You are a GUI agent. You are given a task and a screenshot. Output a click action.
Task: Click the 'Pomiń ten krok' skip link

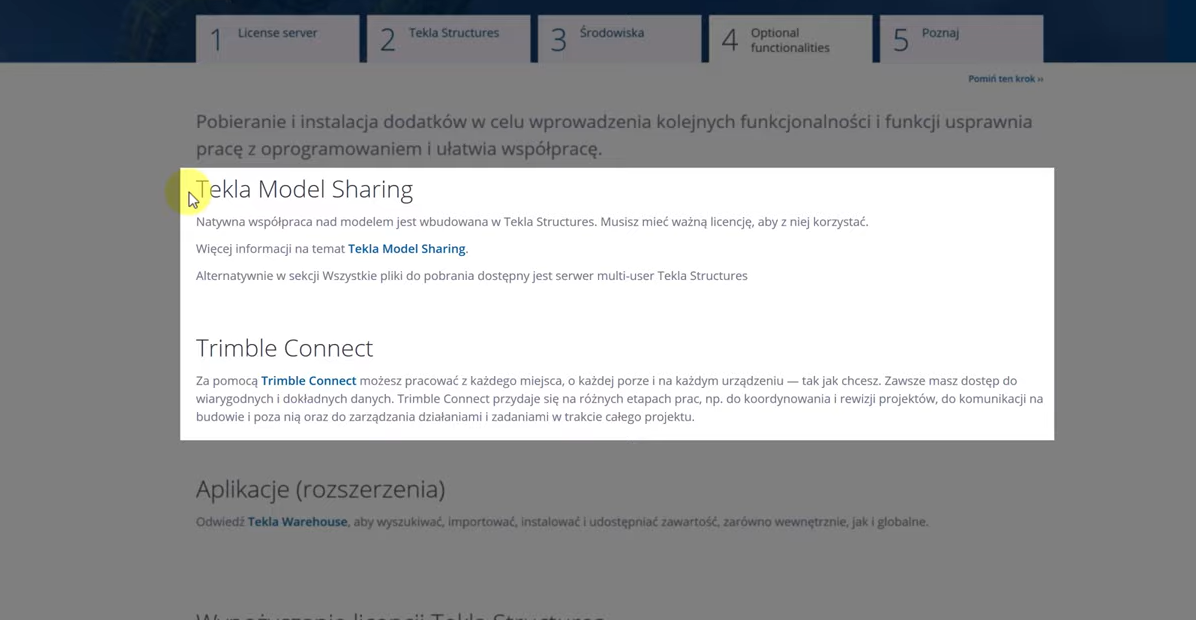pyautogui.click(x=1005, y=78)
